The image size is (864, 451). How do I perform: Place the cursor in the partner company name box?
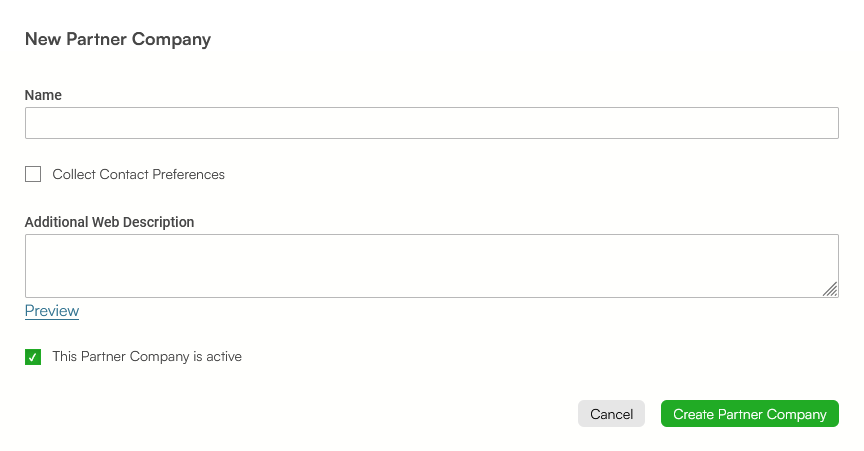[x=431, y=123]
